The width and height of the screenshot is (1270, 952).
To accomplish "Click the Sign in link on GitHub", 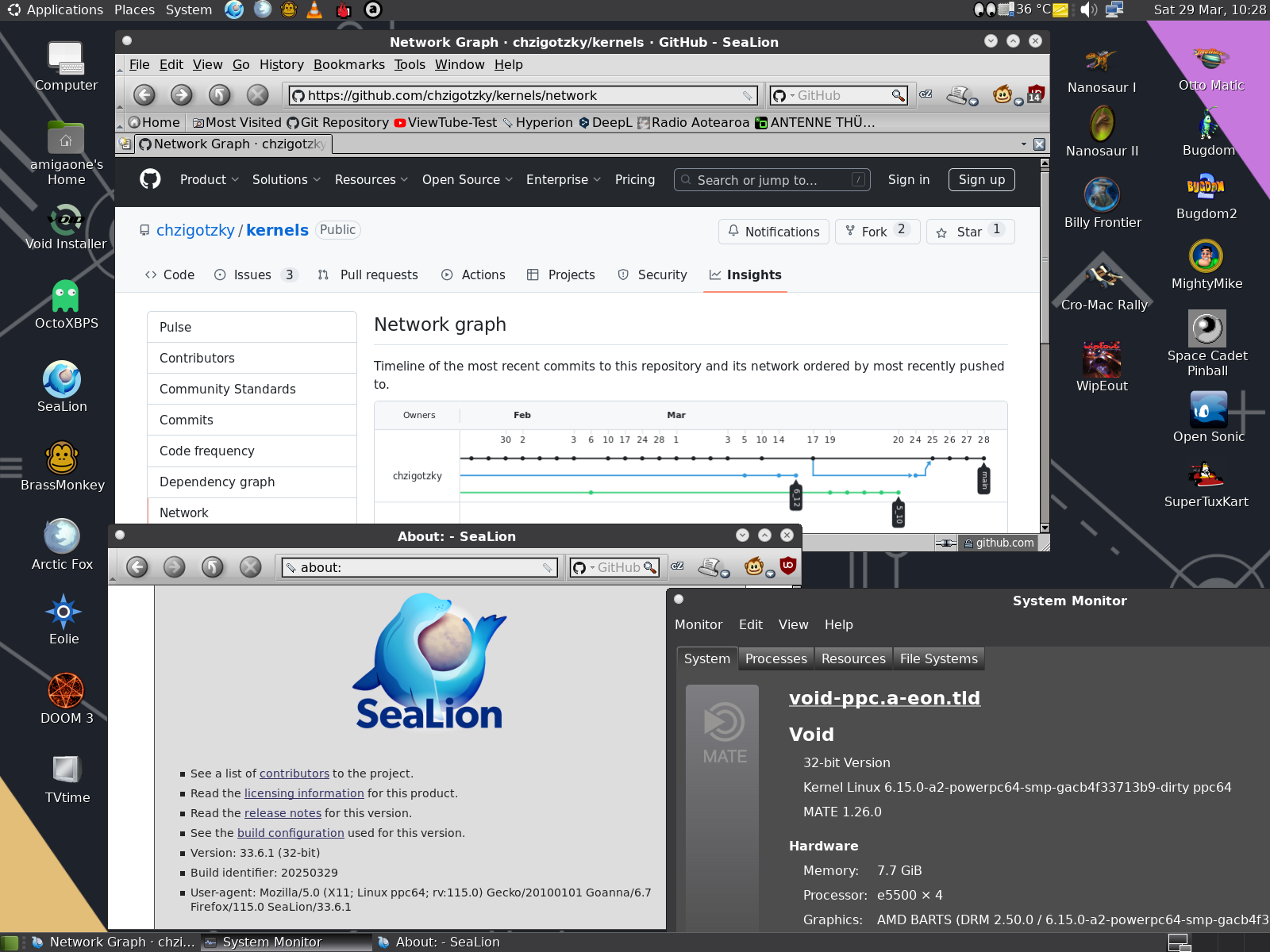I will pos(909,180).
